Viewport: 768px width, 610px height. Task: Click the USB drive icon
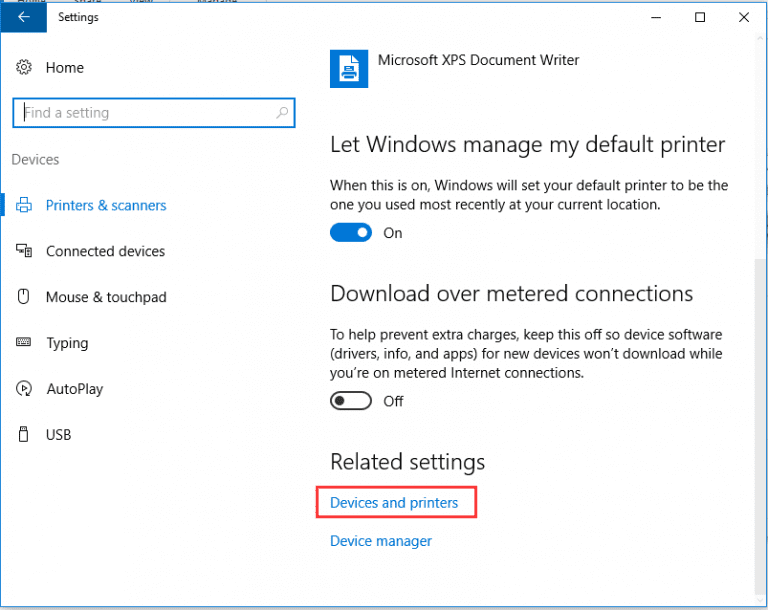tap(24, 434)
